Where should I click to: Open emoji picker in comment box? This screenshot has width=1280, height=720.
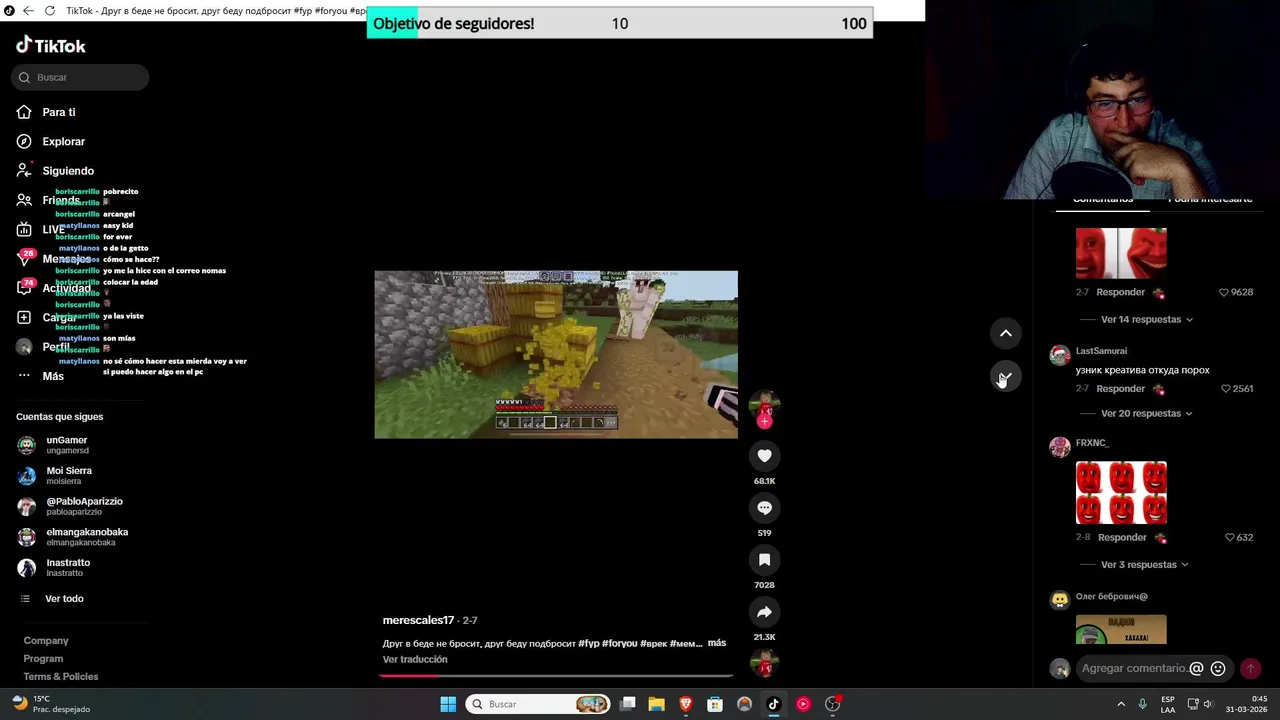coord(1218,668)
